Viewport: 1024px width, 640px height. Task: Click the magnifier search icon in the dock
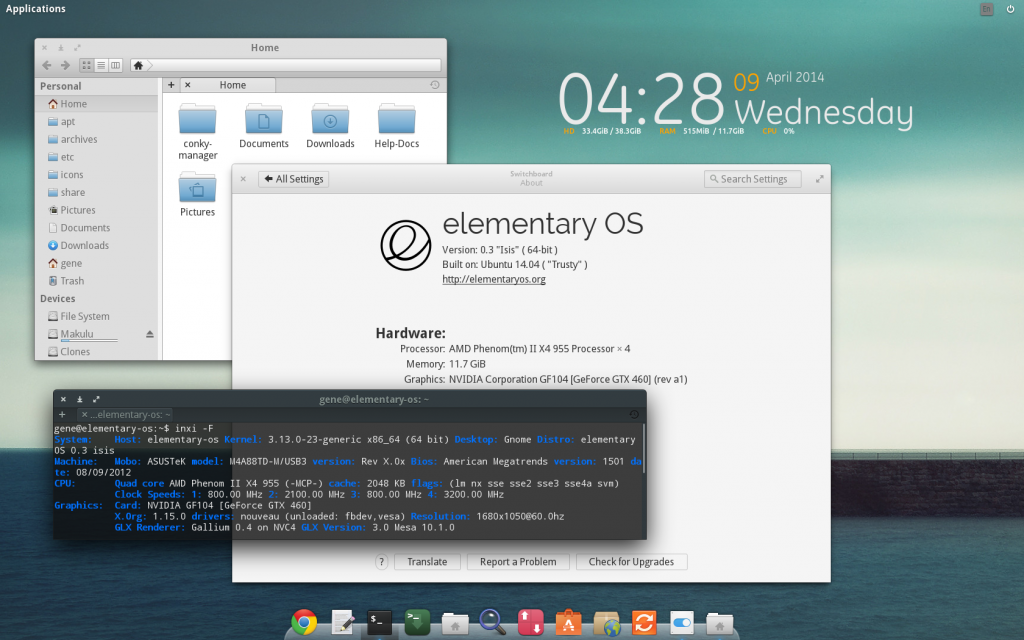(x=492, y=622)
